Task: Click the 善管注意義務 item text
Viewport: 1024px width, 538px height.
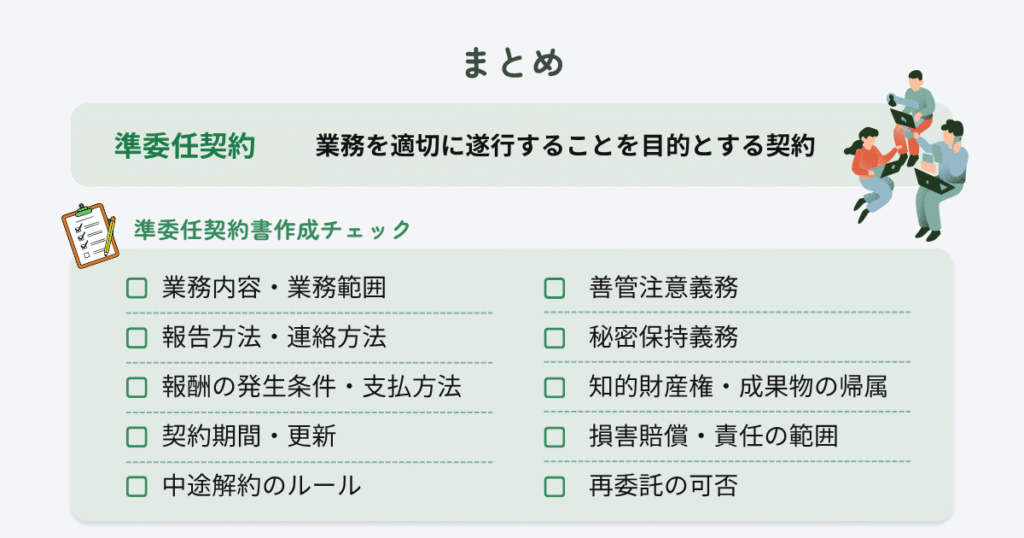Action: pos(664,288)
